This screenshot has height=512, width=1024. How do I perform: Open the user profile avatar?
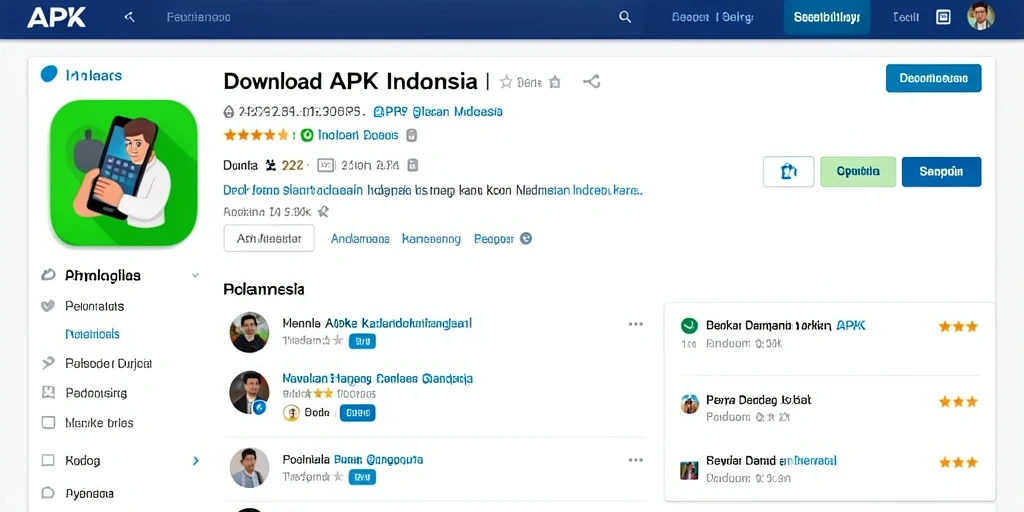(x=981, y=16)
